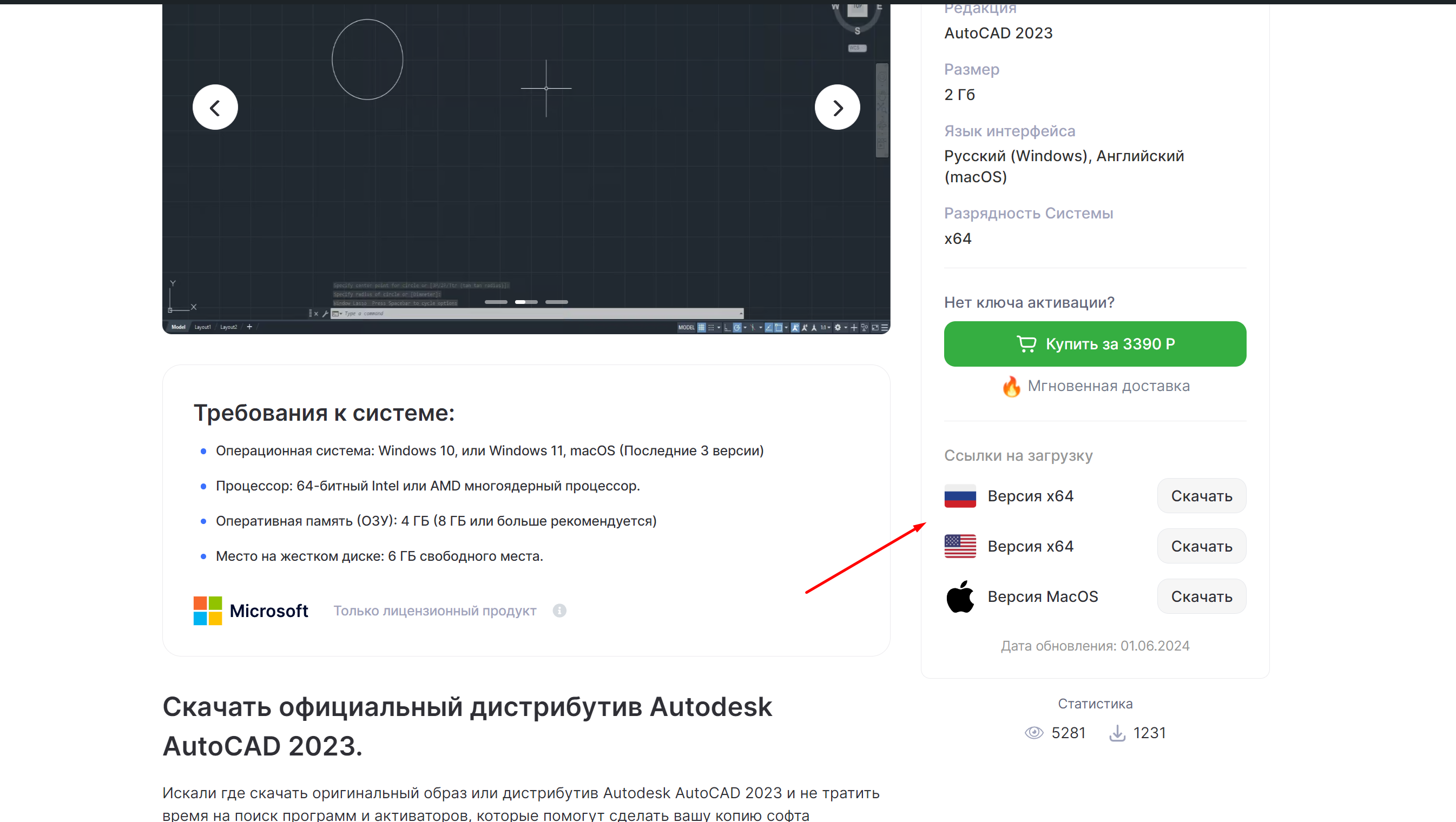
Task: Download the MacOS version
Action: pyautogui.click(x=1201, y=596)
